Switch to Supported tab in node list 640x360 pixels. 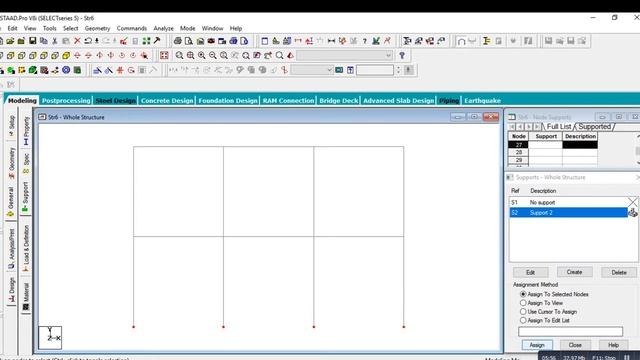[594, 127]
